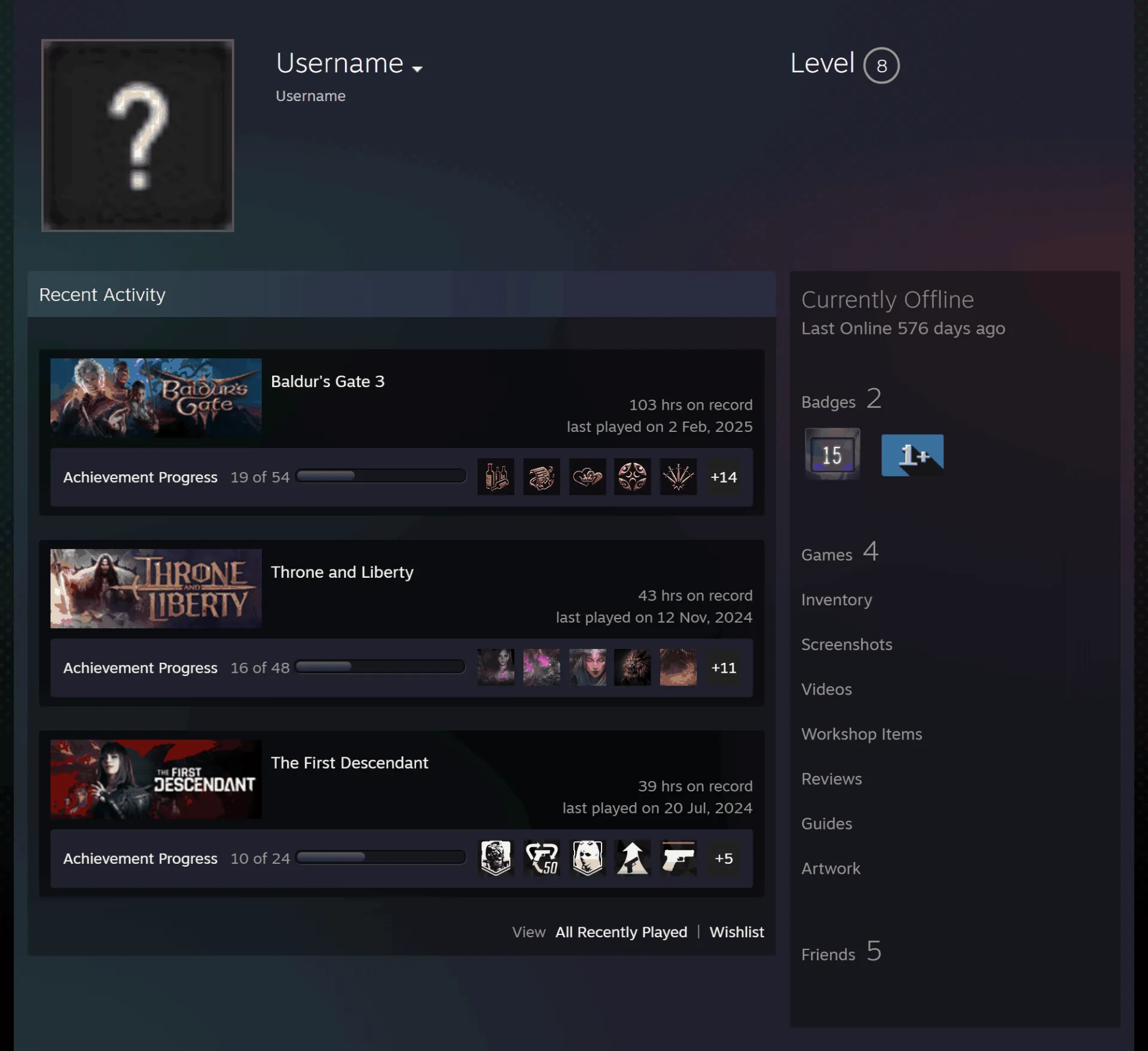1148x1051 pixels.
Task: Click Baldur's Gate 3 scroll achievement icon
Action: click(x=542, y=477)
